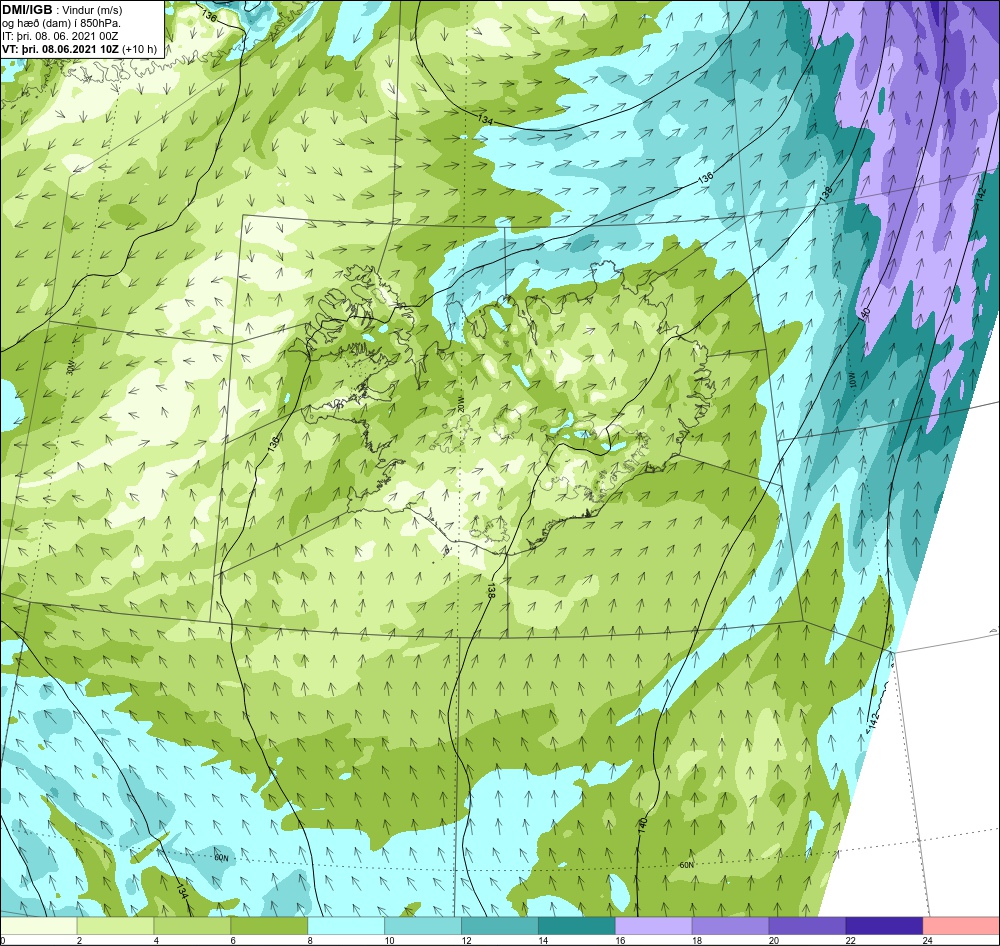Click the pink above-24 m/s swatch
Screen dimensions: 1000x946
coord(961,925)
